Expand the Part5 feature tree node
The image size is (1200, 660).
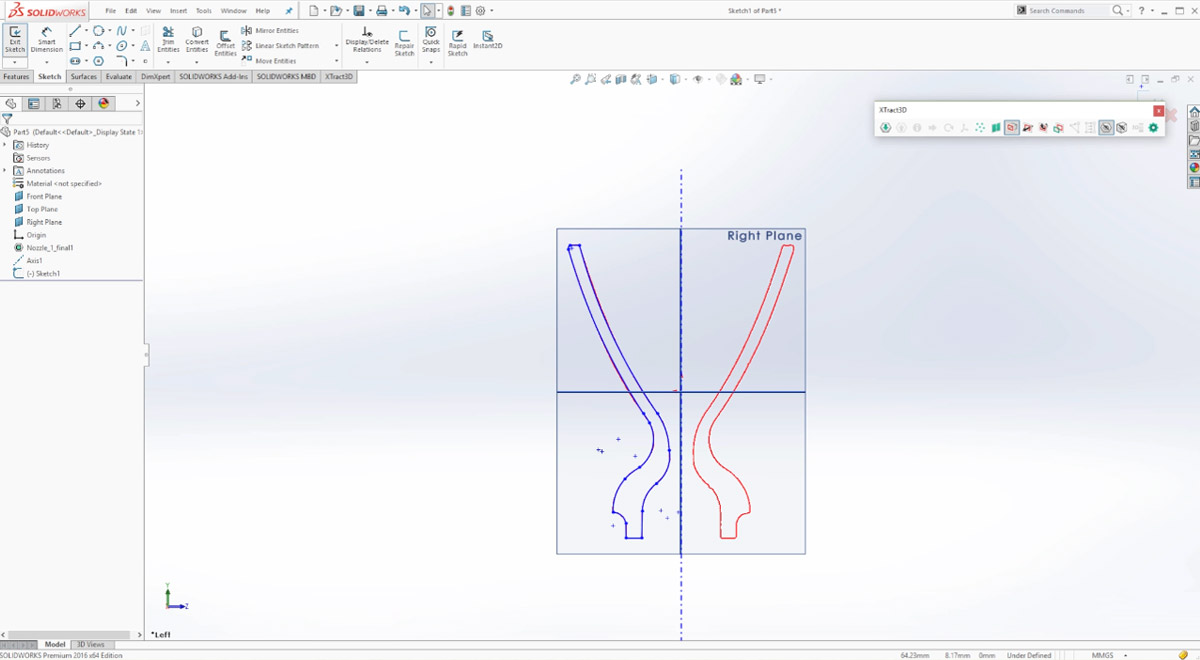(6, 131)
